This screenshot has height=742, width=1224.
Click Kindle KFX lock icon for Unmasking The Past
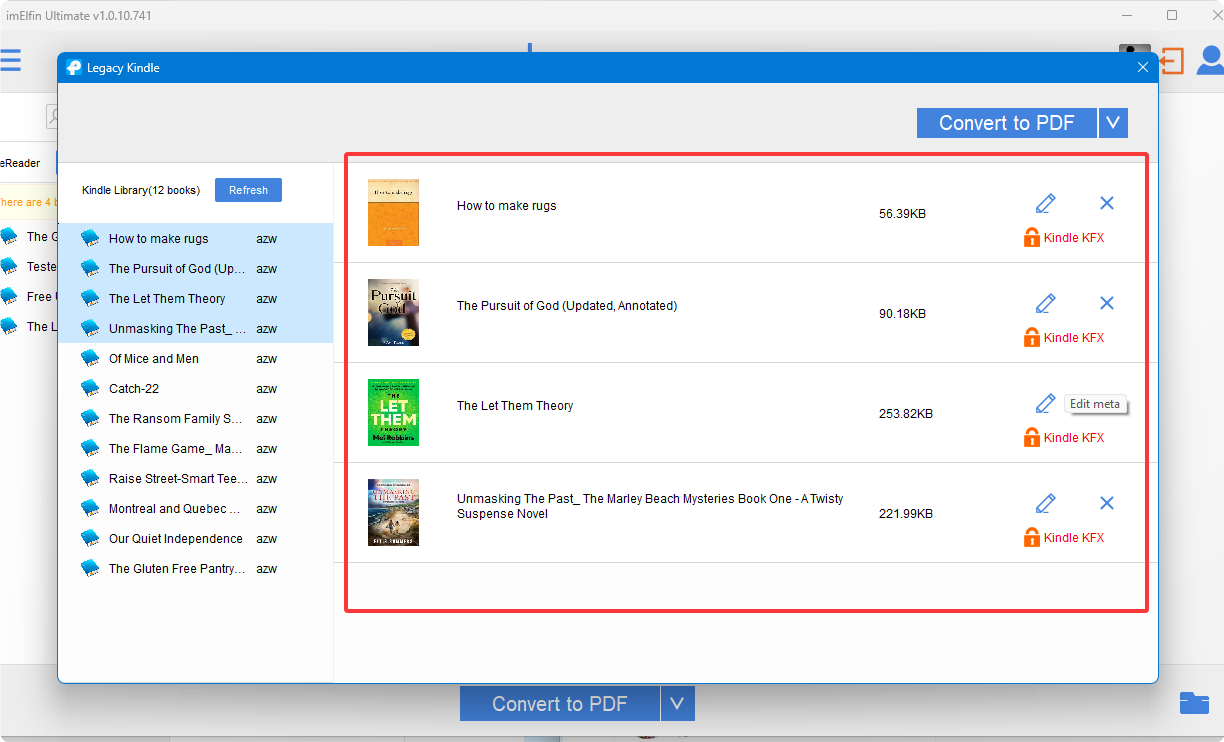tap(1032, 537)
